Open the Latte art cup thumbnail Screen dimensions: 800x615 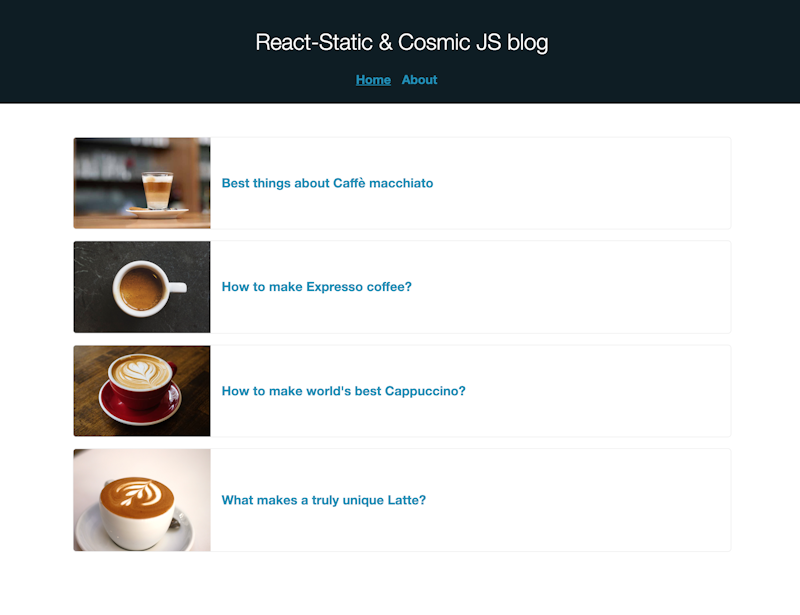pyautogui.click(x=142, y=500)
